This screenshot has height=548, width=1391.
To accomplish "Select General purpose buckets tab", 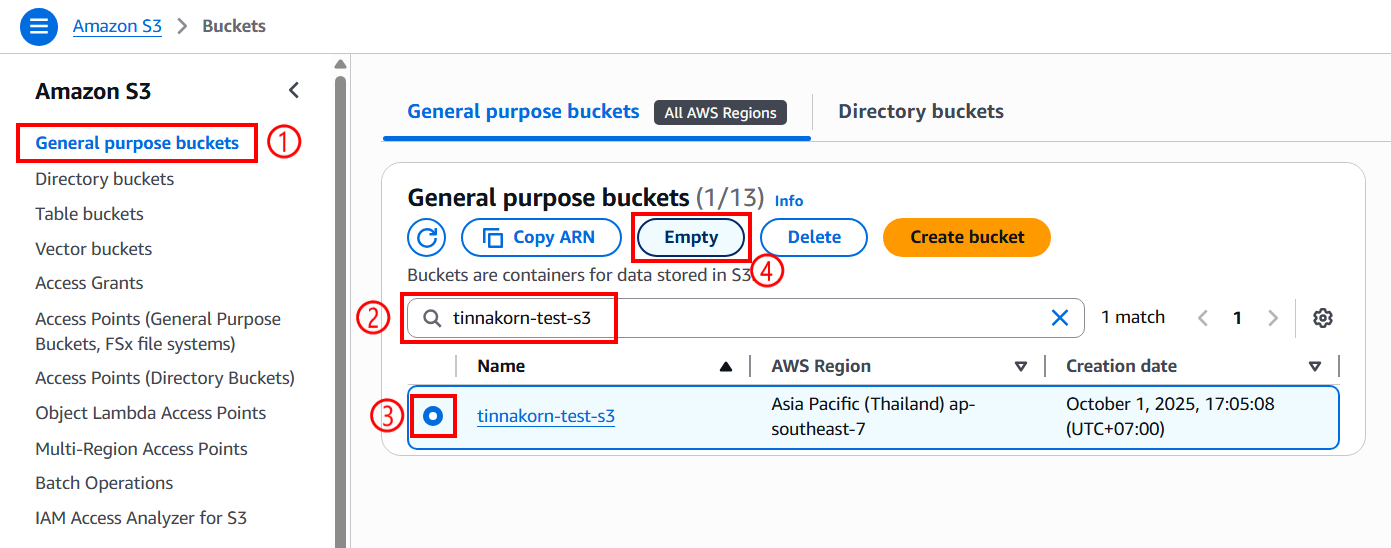I will coord(523,112).
